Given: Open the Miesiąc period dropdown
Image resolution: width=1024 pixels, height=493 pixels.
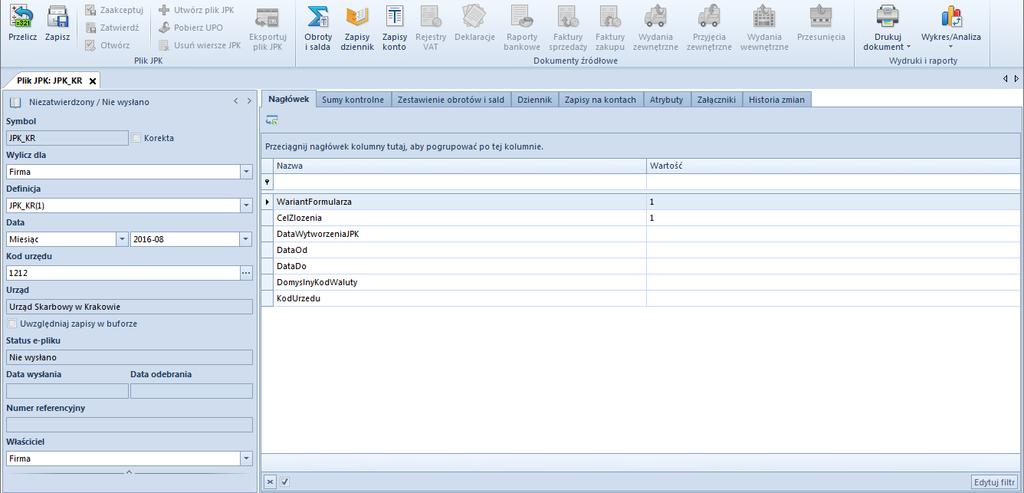Looking at the screenshot, I should [x=122, y=239].
